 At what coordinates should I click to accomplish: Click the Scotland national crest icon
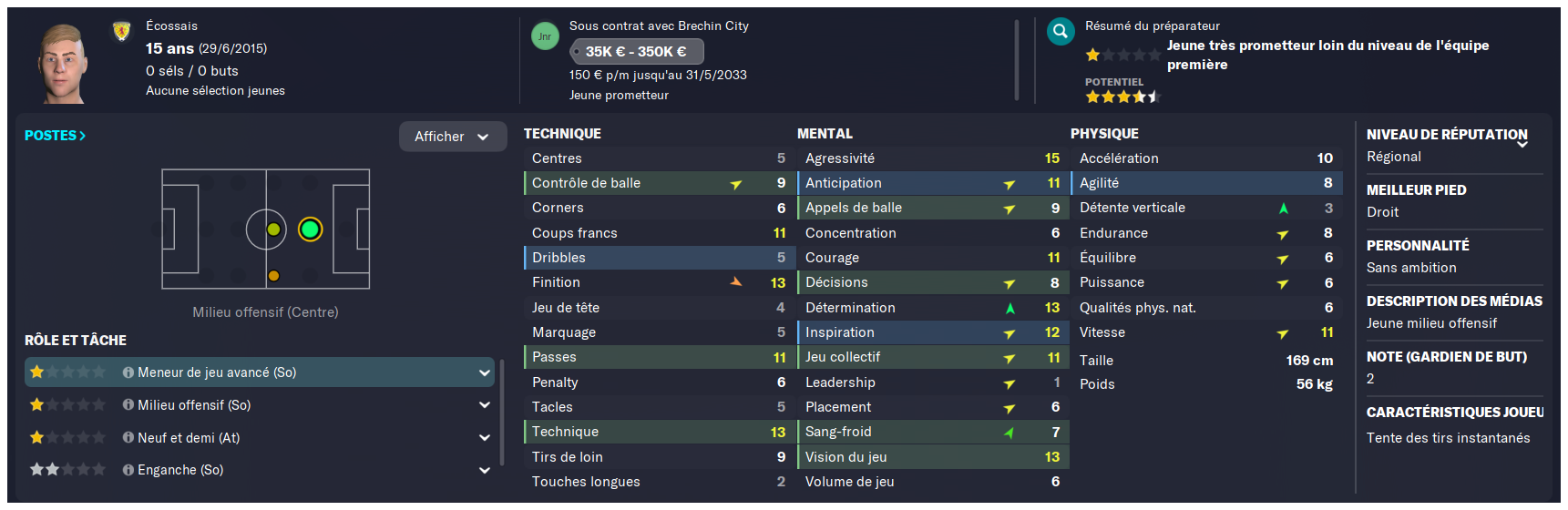[x=121, y=32]
